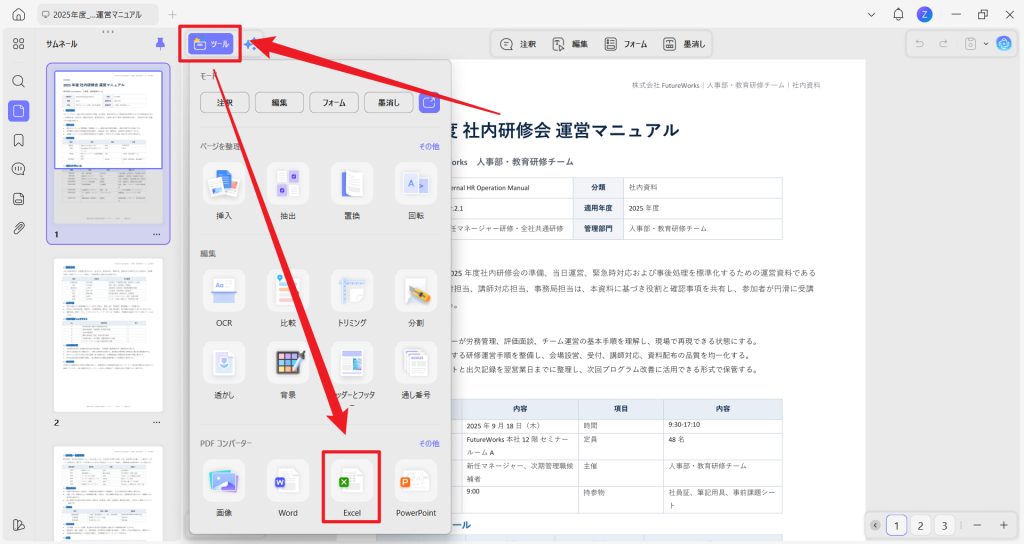Click the AI sparkle icon beside ツール
Image resolution: width=1024 pixels, height=544 pixels.
pyautogui.click(x=249, y=44)
